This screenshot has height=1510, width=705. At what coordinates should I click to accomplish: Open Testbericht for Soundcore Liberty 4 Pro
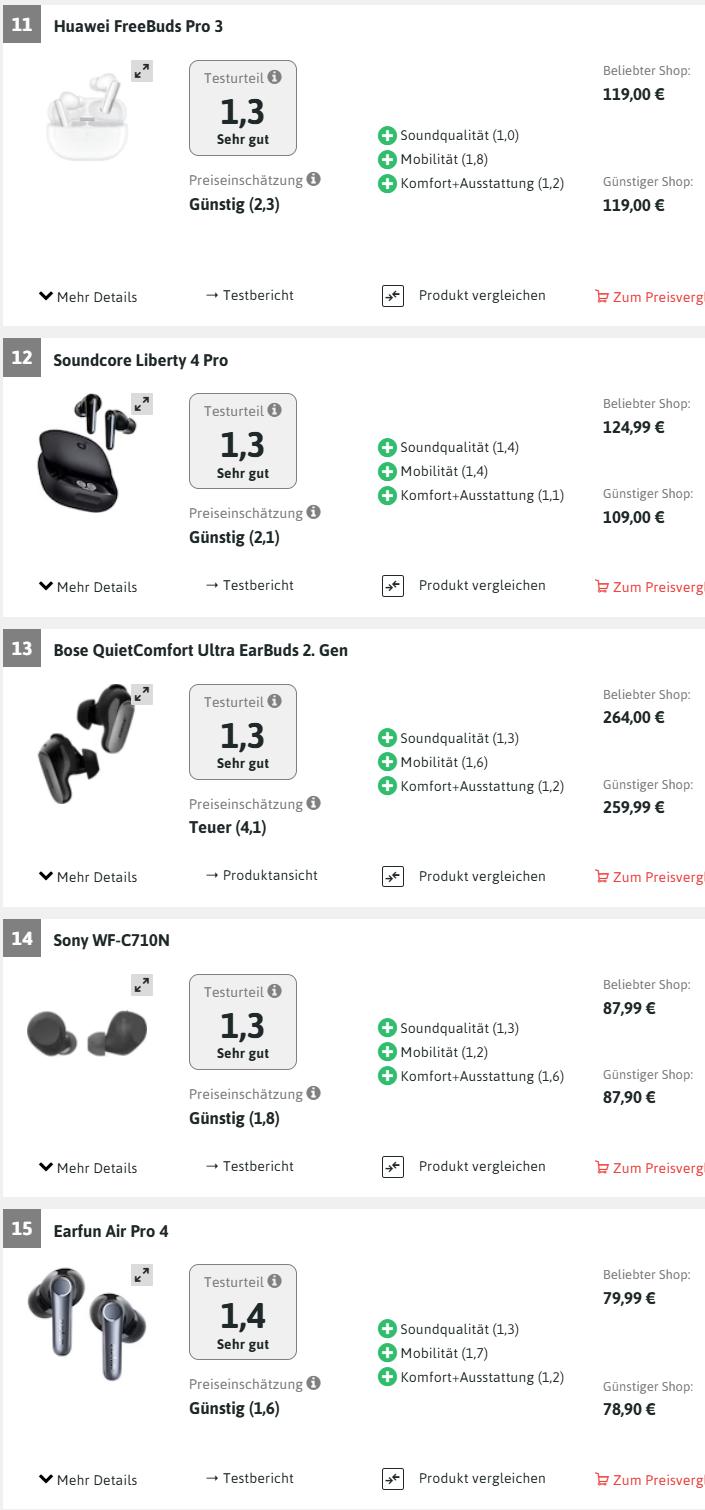(x=249, y=585)
